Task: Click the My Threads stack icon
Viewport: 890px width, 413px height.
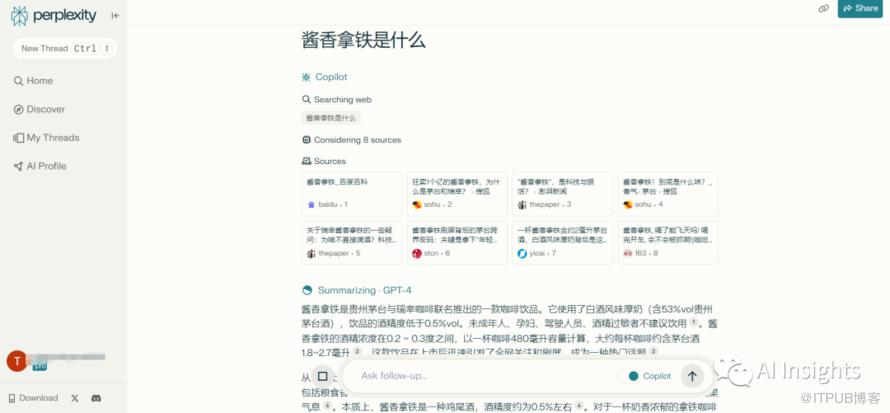Action: [x=19, y=138]
